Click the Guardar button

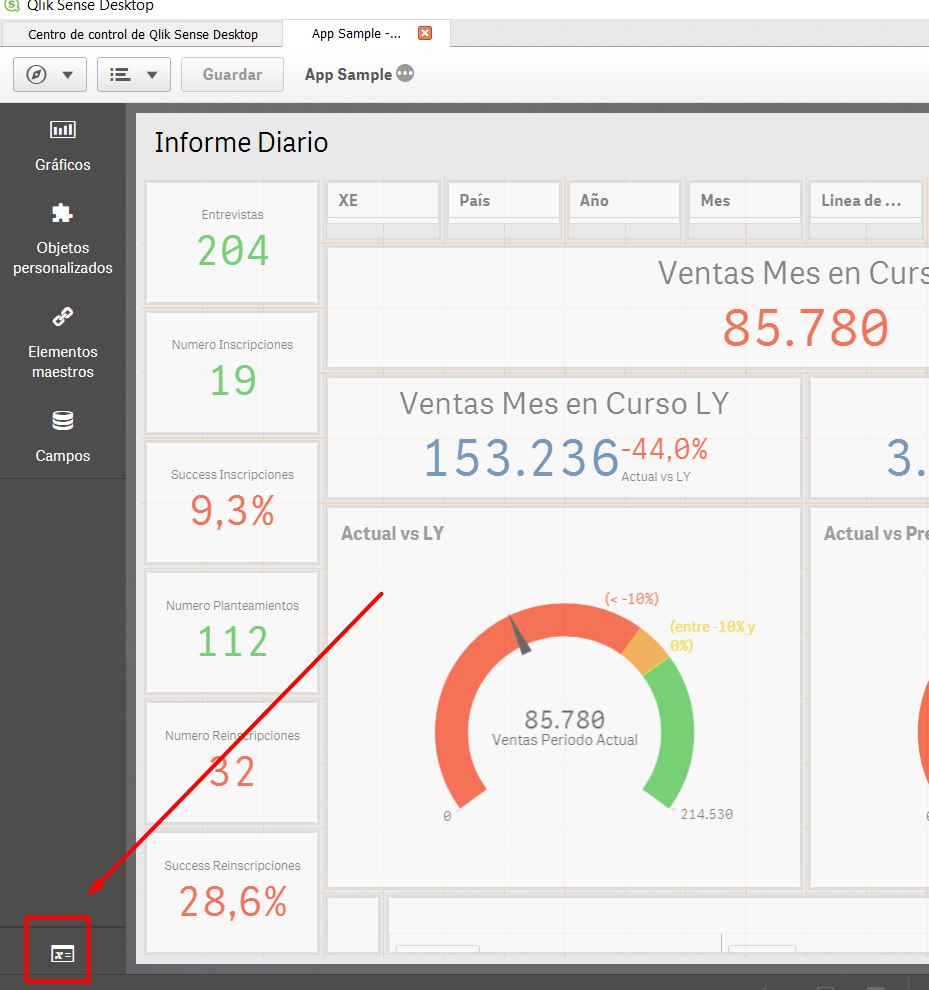[x=232, y=75]
